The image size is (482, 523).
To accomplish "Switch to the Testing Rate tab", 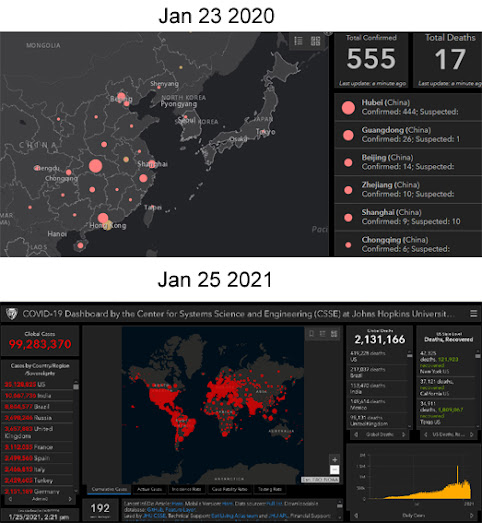I will (x=270, y=489).
